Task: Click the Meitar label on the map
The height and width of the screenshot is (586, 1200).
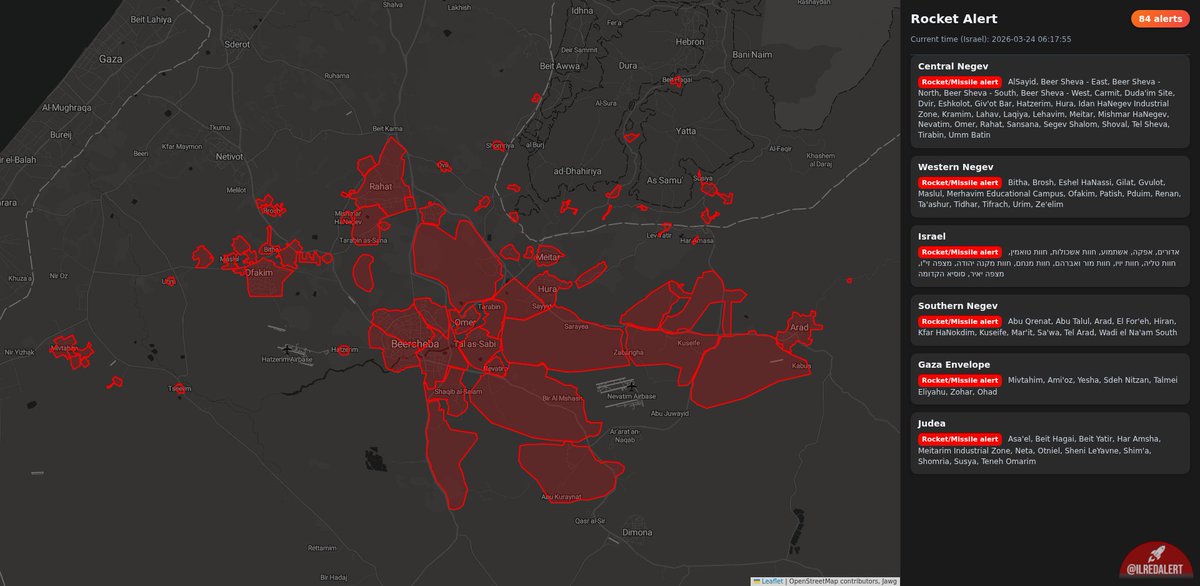Action: pos(548,256)
